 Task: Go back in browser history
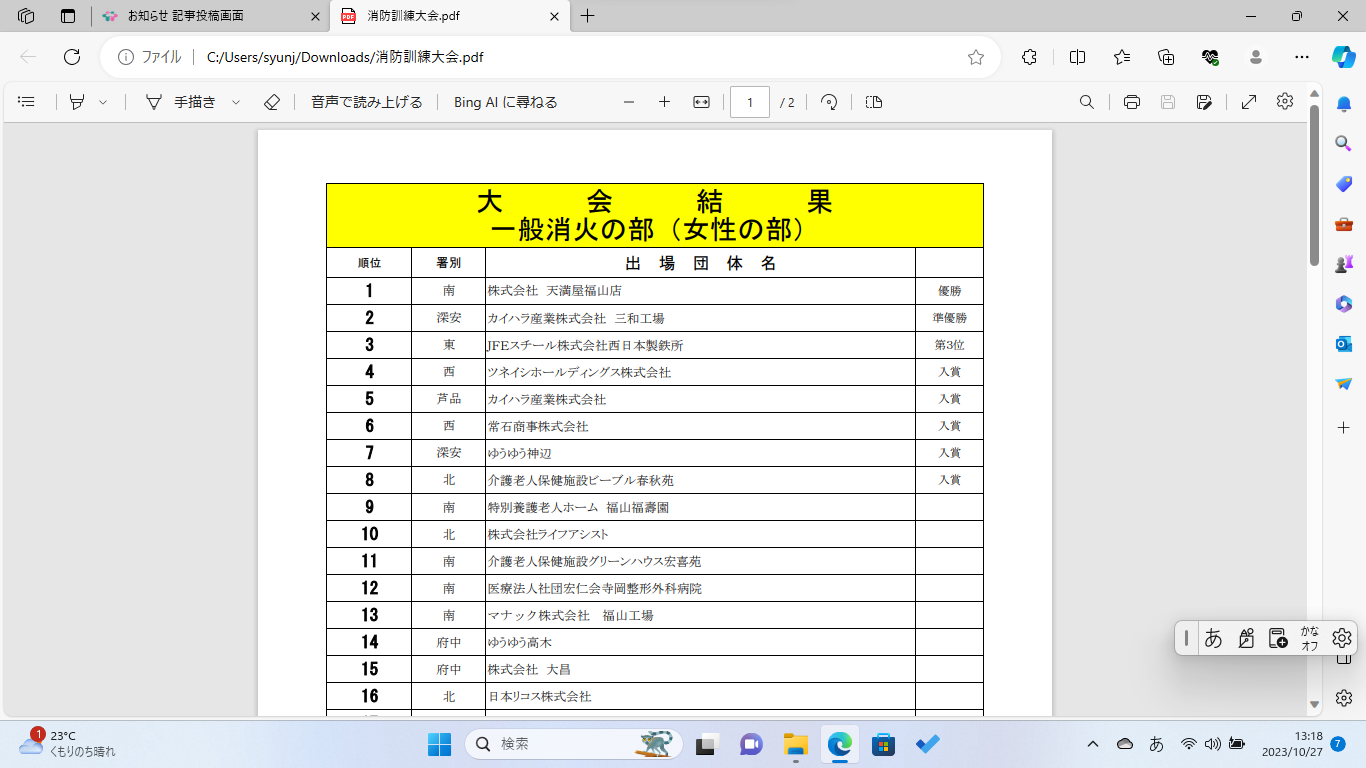(28, 57)
